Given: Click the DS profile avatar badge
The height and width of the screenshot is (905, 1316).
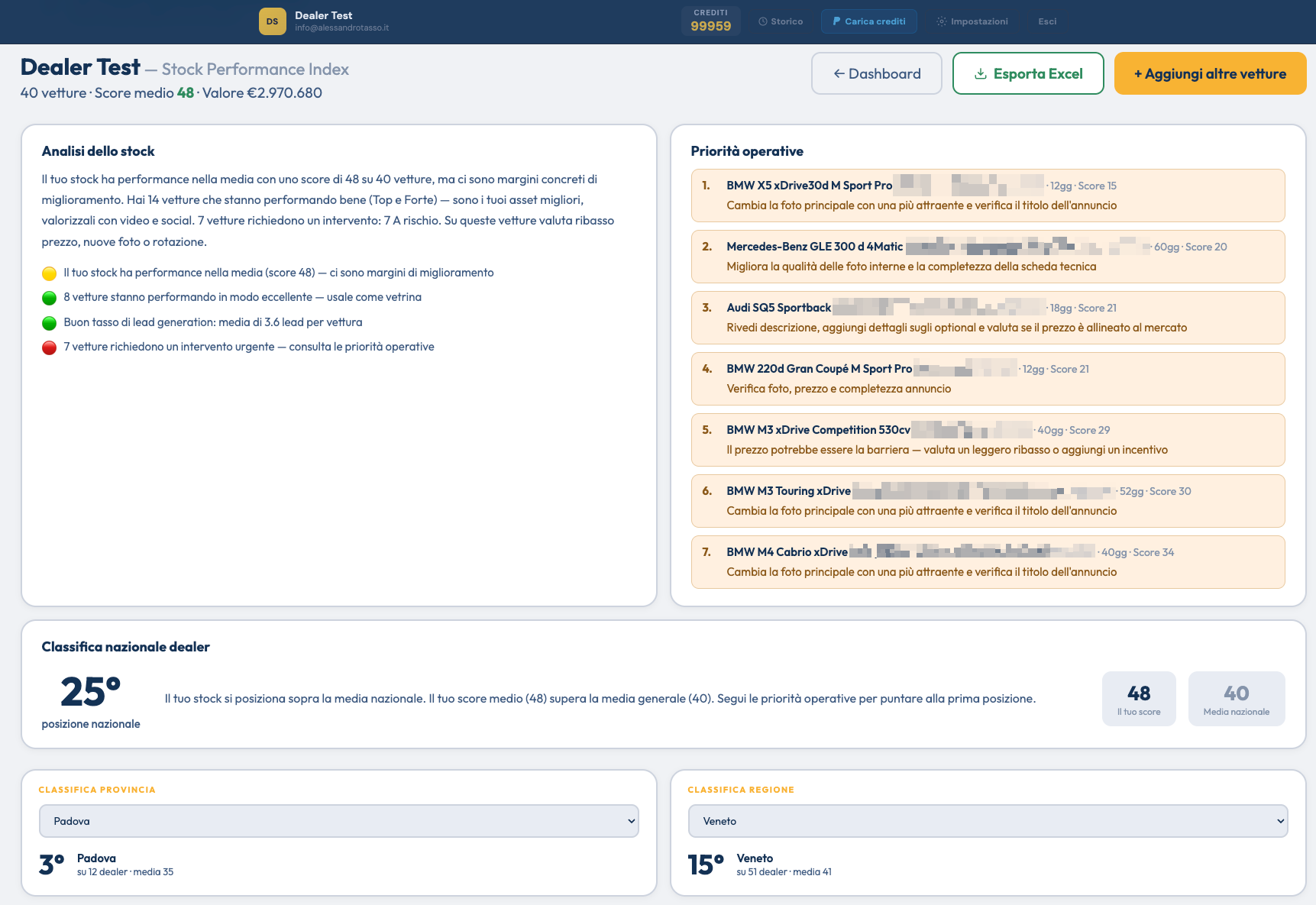Looking at the screenshot, I should (x=273, y=21).
